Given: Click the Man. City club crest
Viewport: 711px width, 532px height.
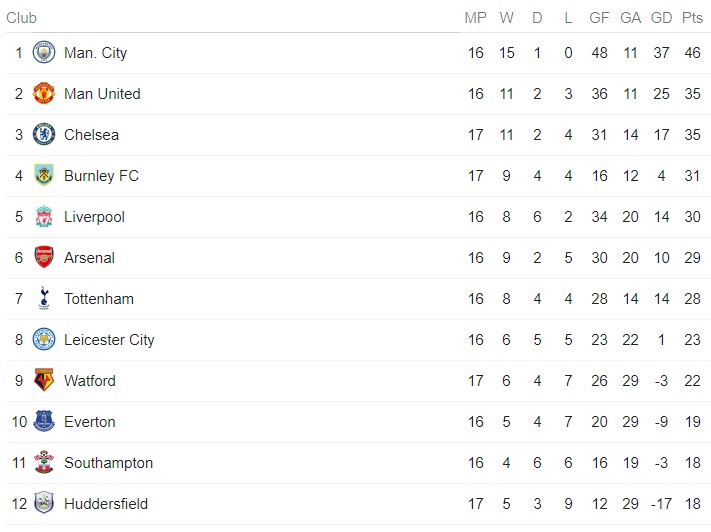Looking at the screenshot, I should click(x=43, y=52).
